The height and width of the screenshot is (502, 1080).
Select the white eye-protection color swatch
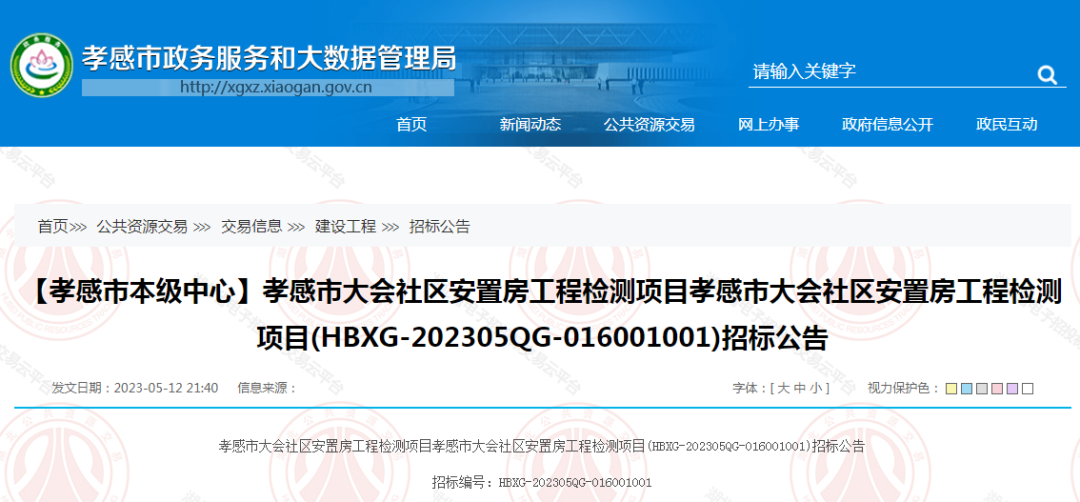coord(1027,389)
